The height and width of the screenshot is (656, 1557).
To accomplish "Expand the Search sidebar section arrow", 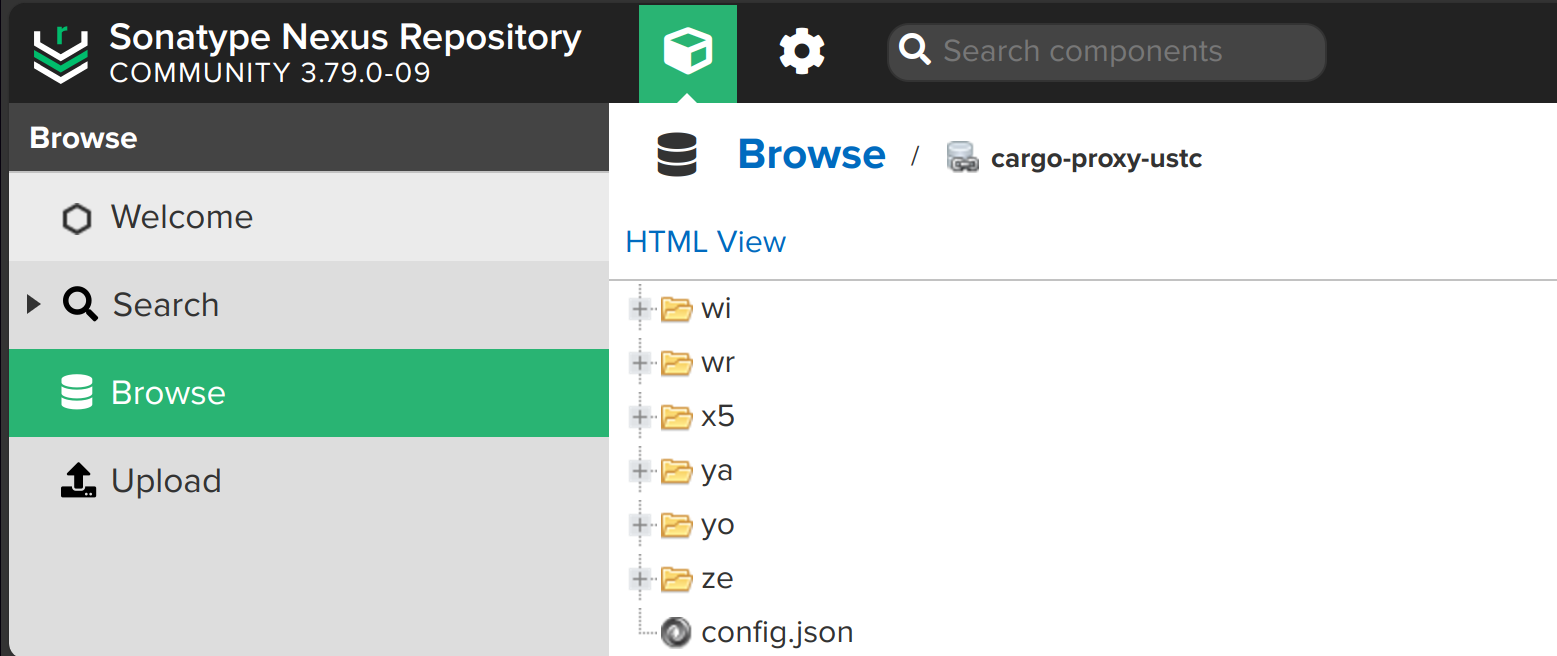I will point(34,304).
